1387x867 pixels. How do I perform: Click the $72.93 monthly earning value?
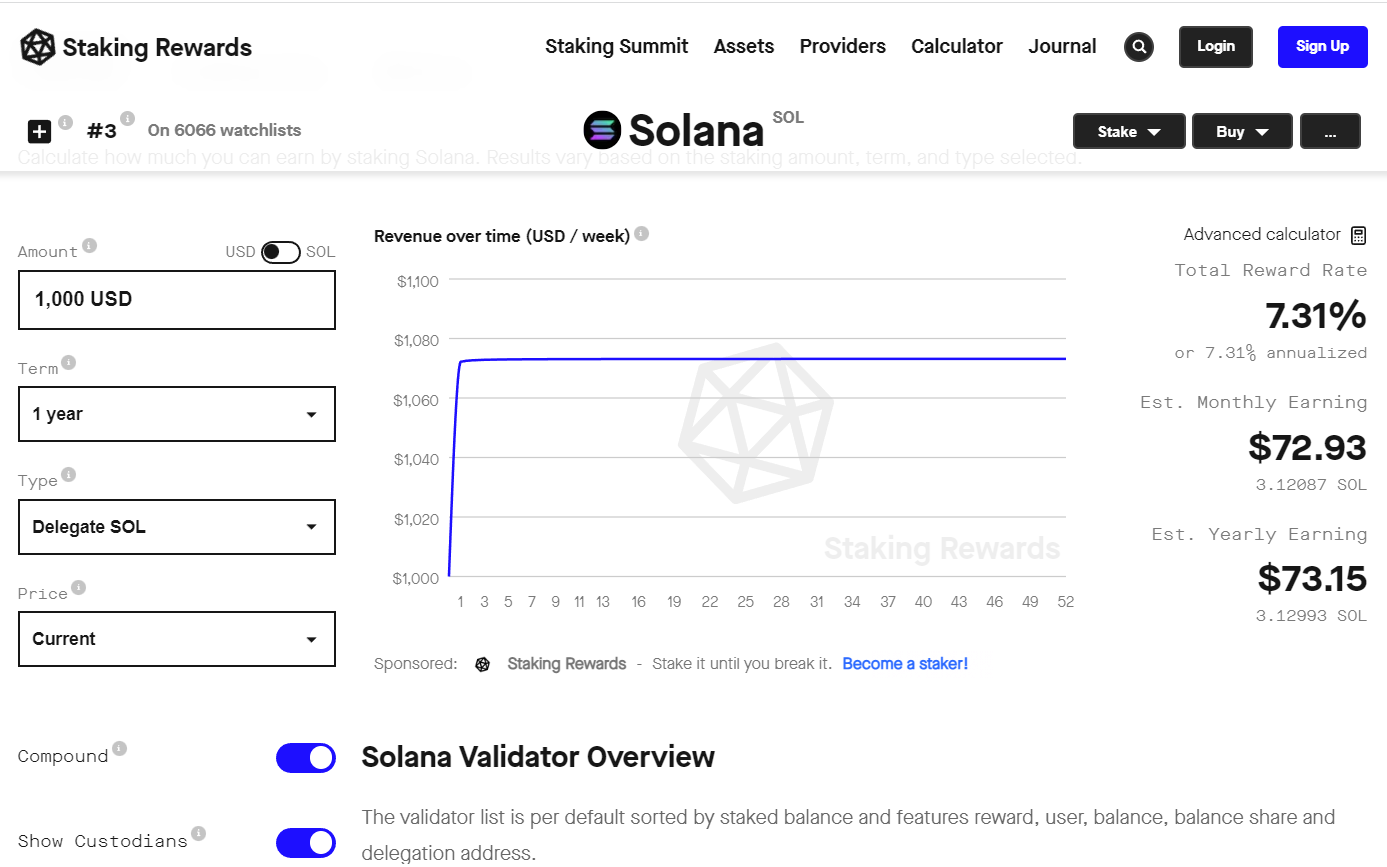(x=1308, y=447)
